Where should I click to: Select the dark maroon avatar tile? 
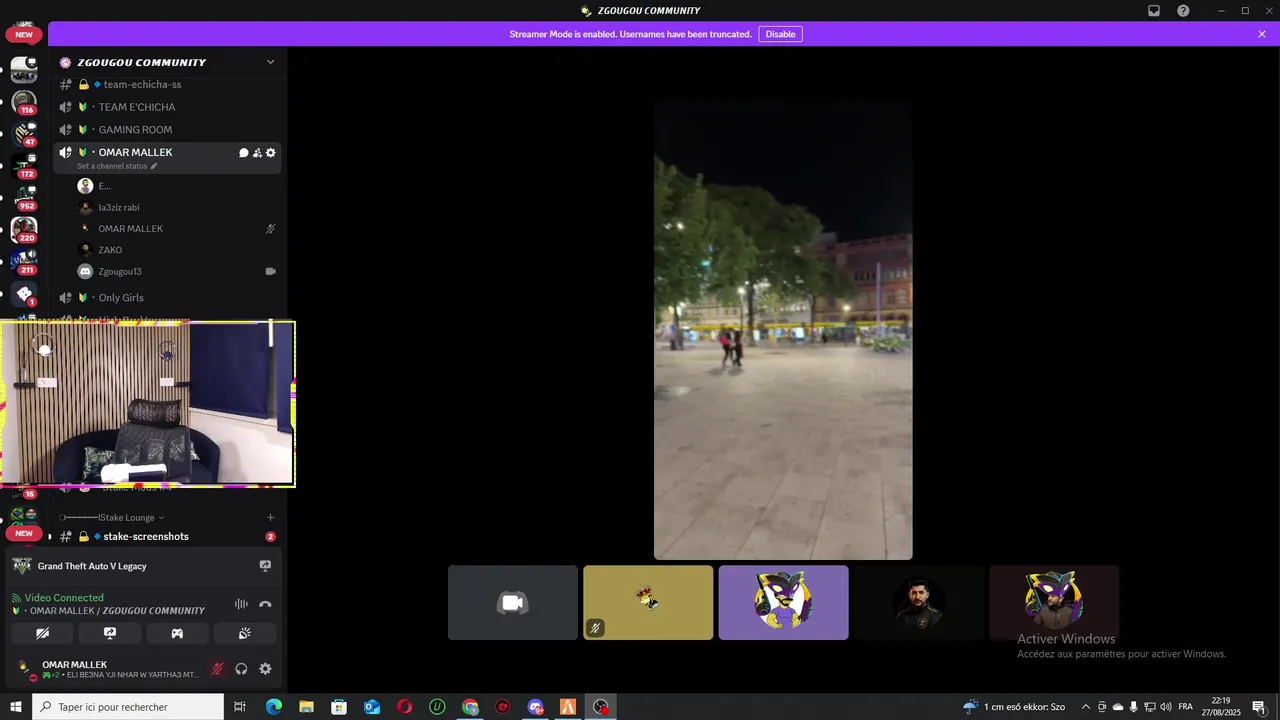pos(1054,603)
